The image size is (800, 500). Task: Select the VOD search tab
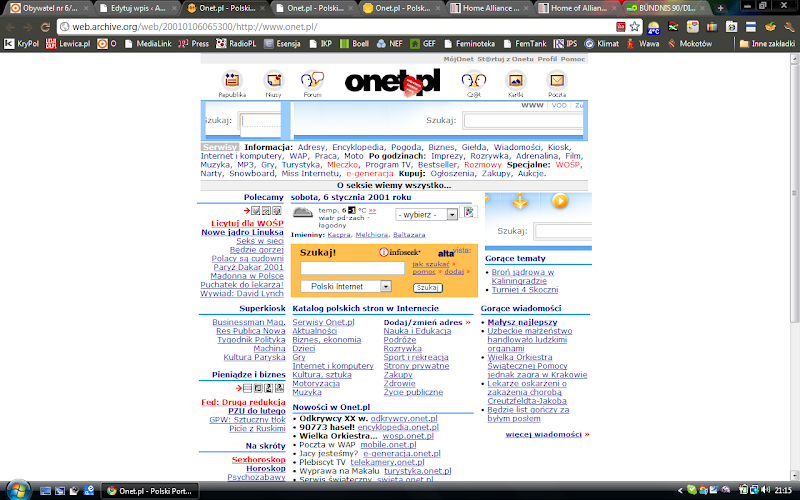(559, 105)
